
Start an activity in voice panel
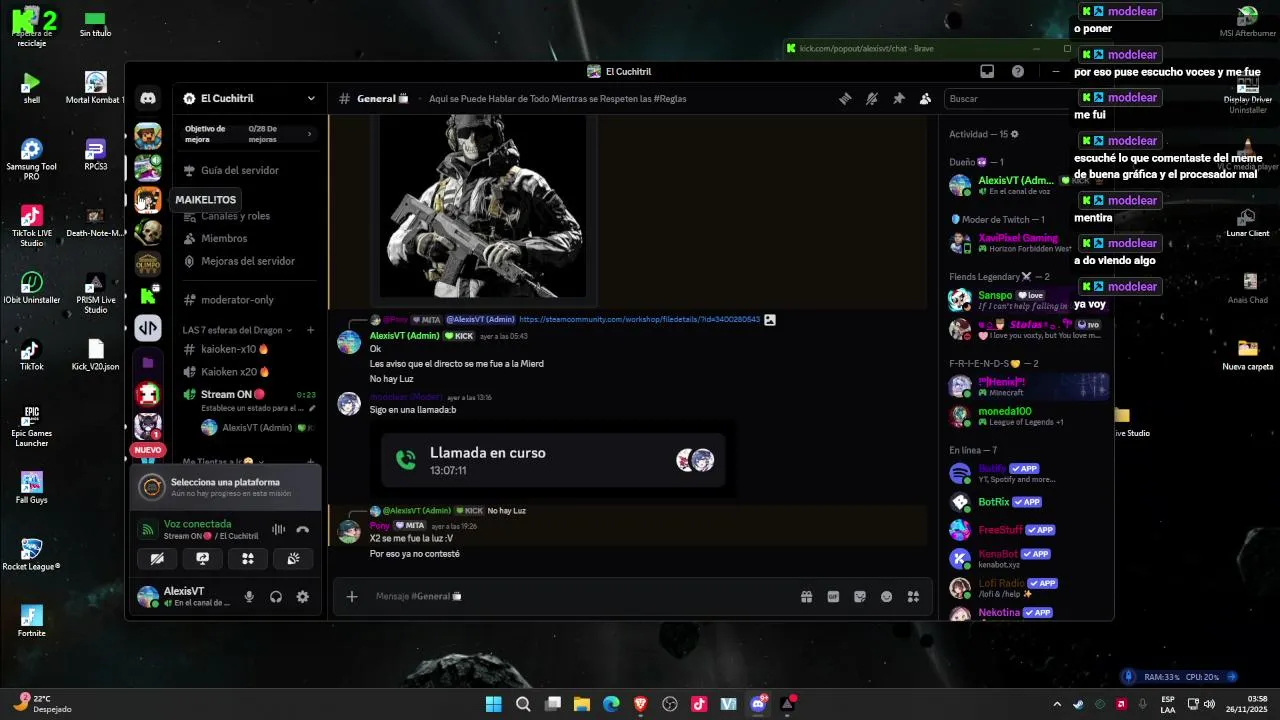(248, 559)
